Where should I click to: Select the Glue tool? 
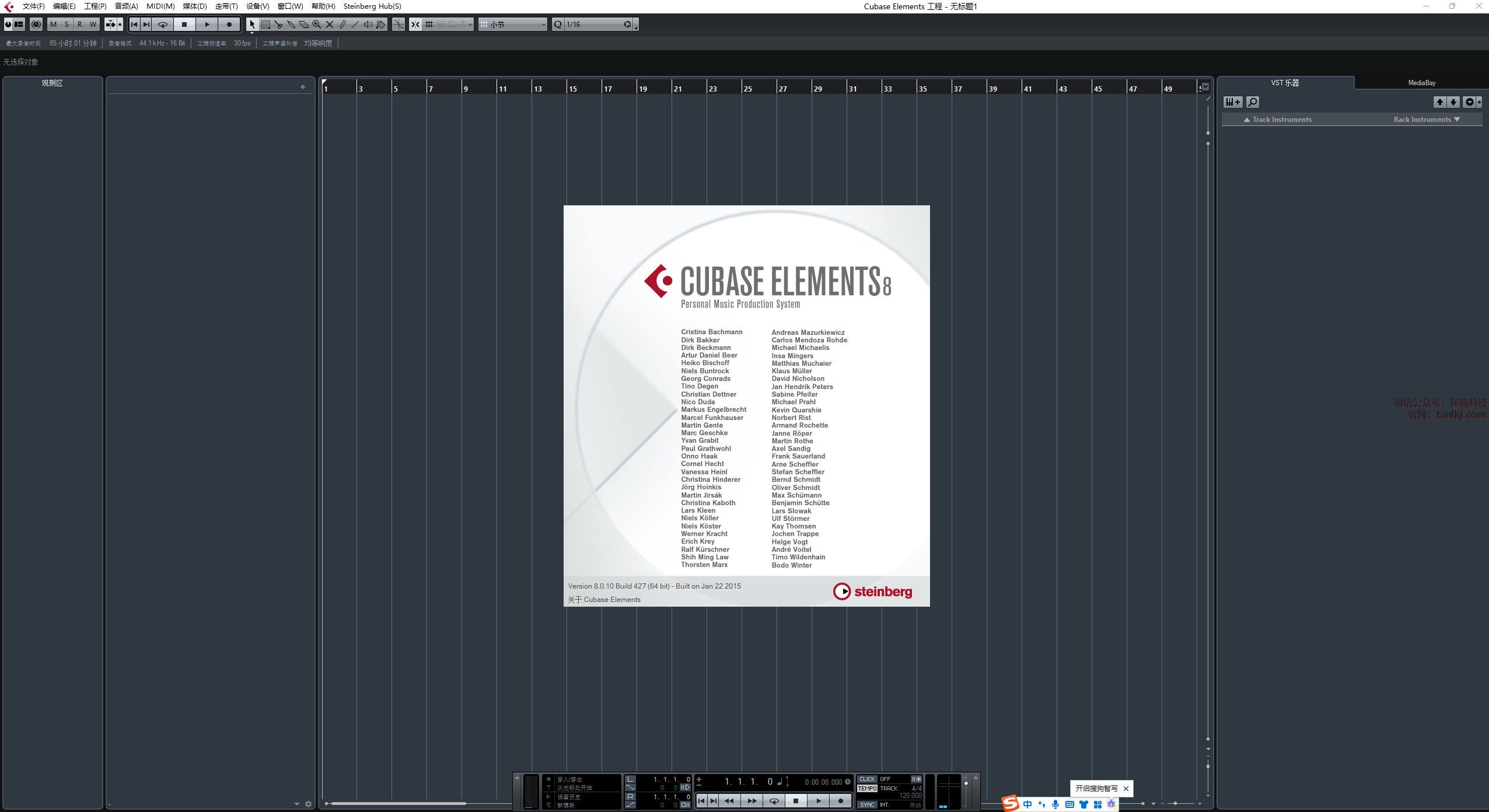tap(291, 24)
